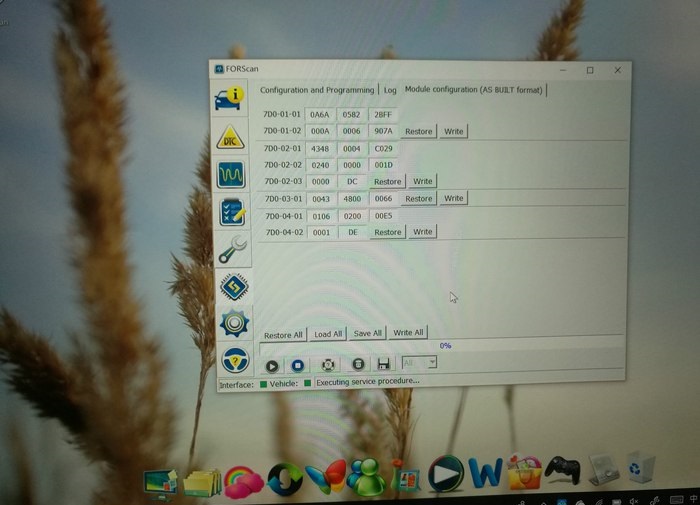The width and height of the screenshot is (700, 505).
Task: Click Write in the 7D0-01-02 row
Action: pyautogui.click(x=454, y=131)
